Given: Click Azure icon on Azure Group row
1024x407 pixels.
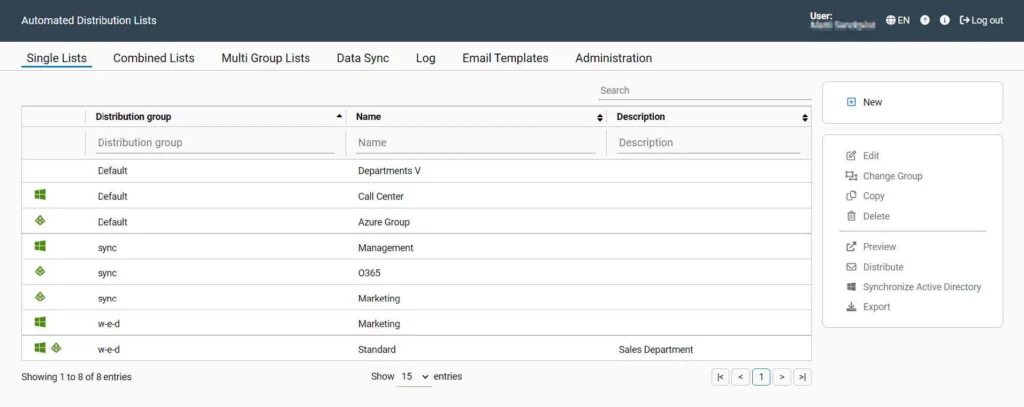Looking at the screenshot, I should 40,221.
